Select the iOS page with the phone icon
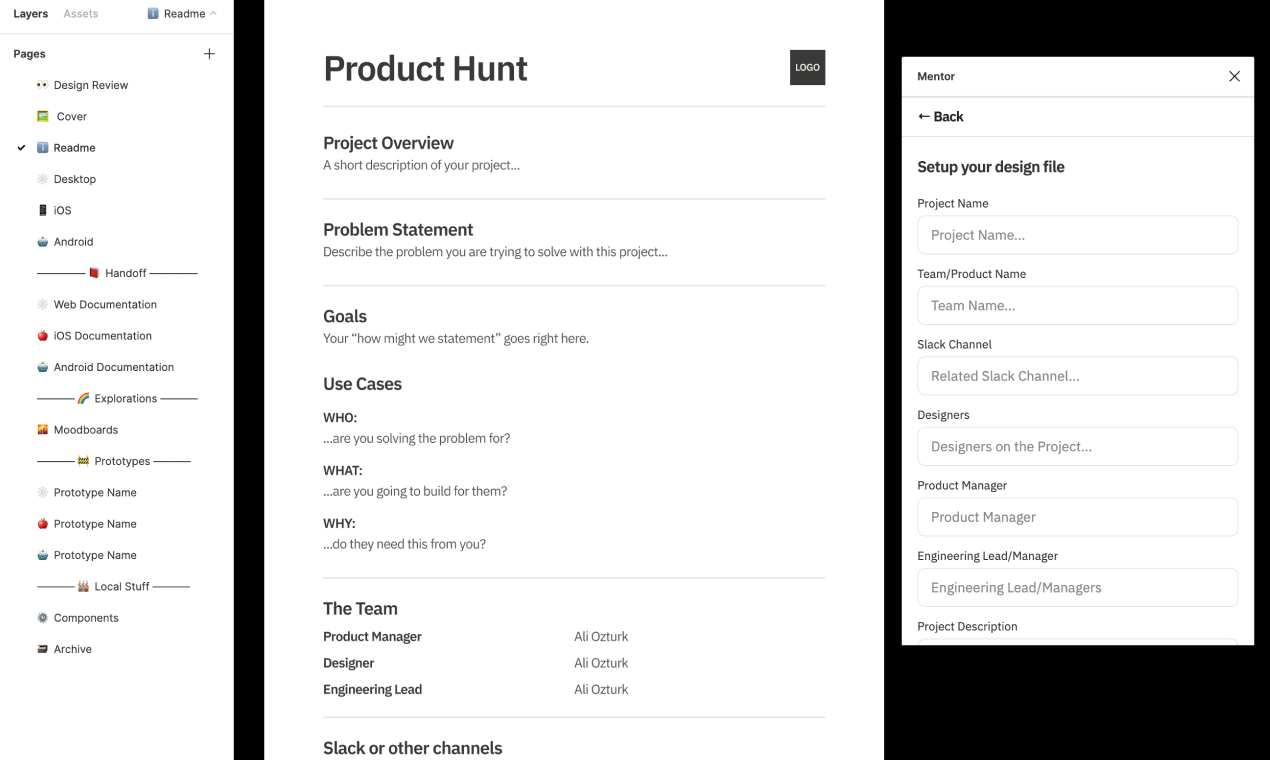The width and height of the screenshot is (1270, 760). tap(41, 210)
